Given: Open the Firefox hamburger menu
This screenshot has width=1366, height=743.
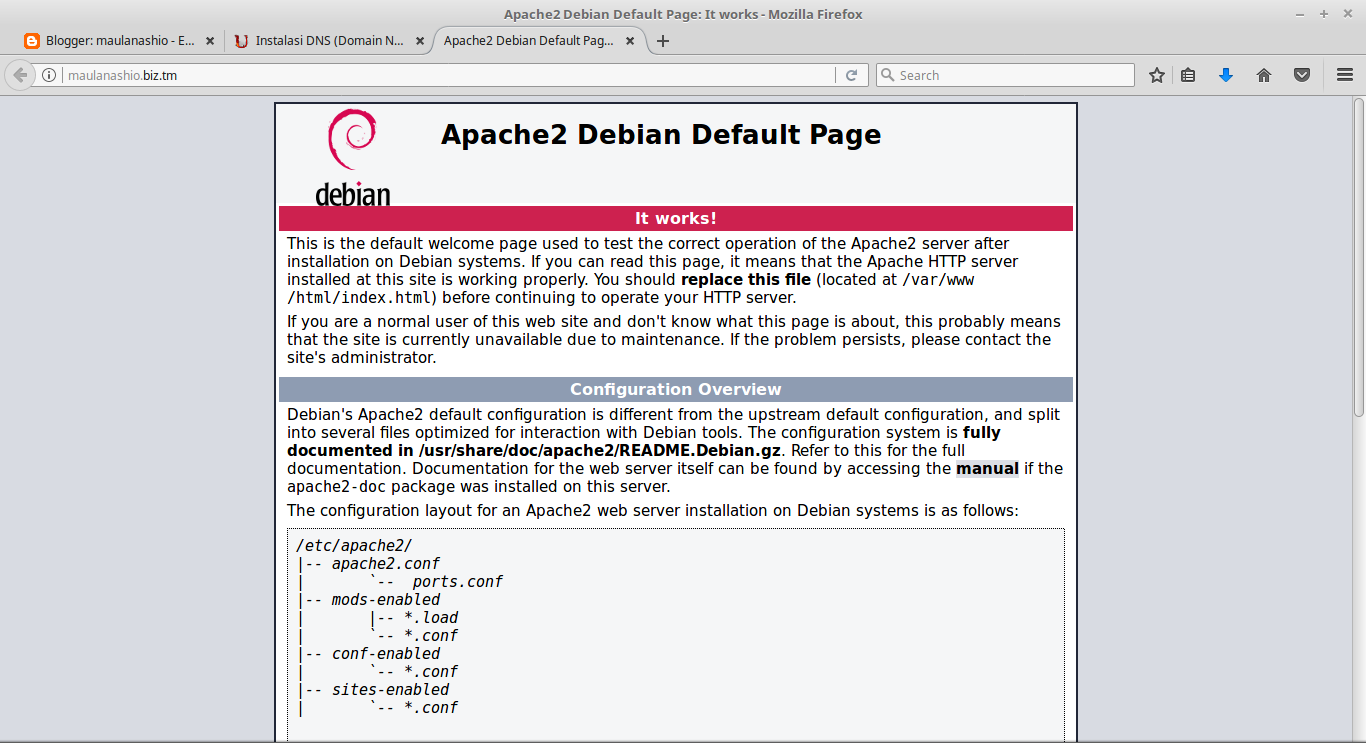Looking at the screenshot, I should (x=1345, y=75).
